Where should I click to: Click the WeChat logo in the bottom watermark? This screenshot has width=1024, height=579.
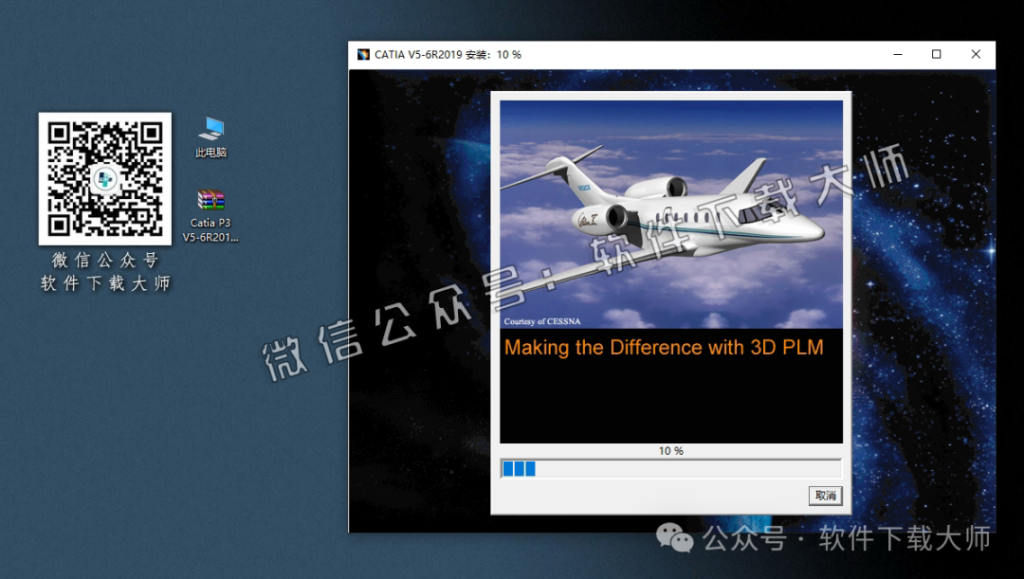[x=673, y=540]
